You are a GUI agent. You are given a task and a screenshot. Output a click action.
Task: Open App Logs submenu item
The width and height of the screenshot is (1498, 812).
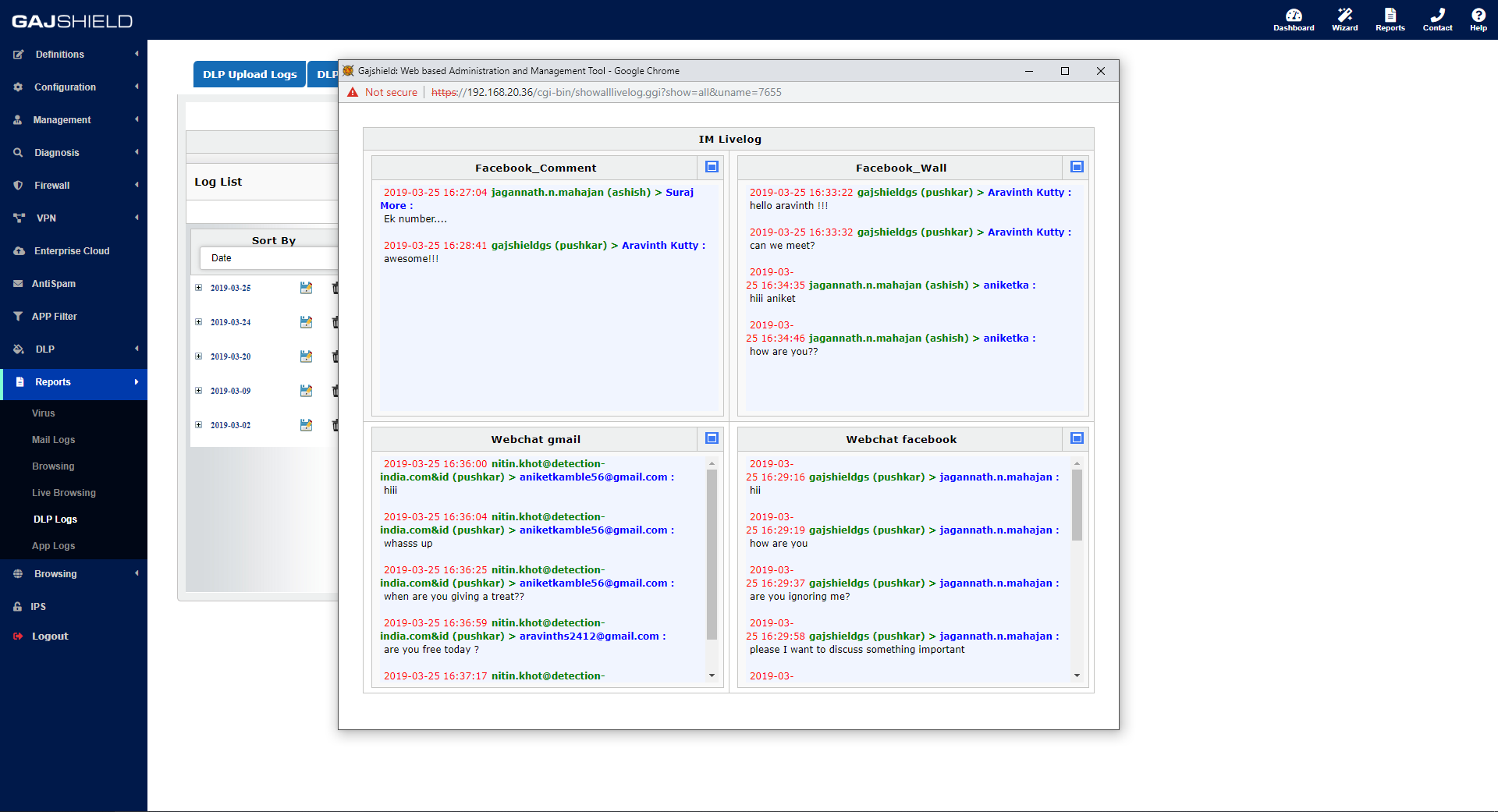(53, 546)
